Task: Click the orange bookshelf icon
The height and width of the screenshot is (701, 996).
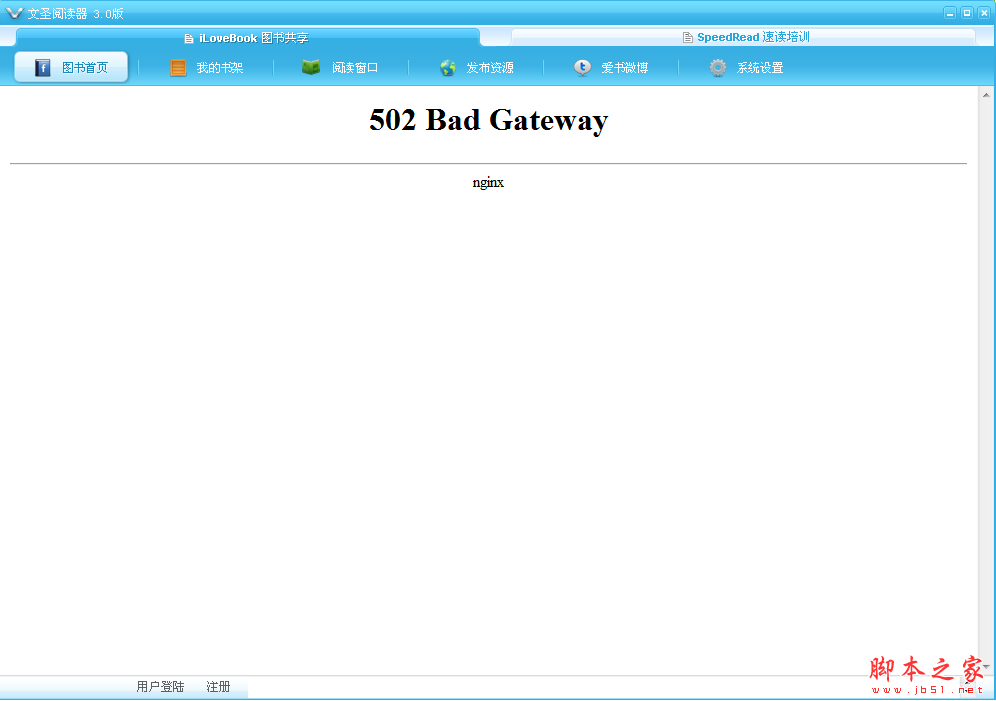Action: [x=178, y=67]
